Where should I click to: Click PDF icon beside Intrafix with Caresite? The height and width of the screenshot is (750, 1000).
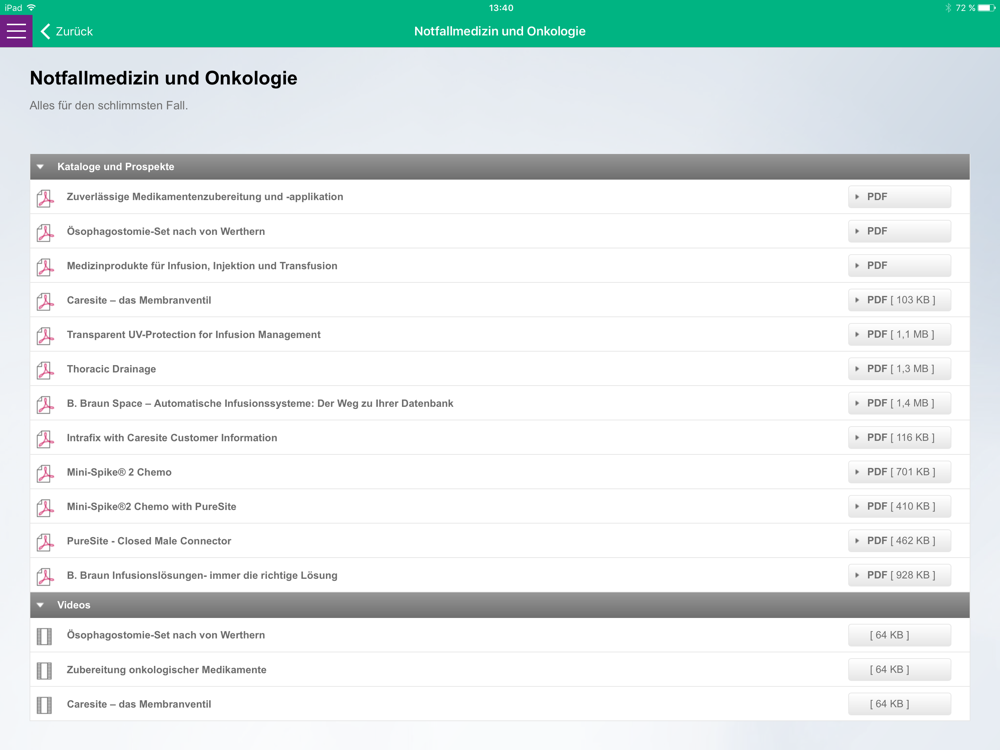(x=45, y=439)
